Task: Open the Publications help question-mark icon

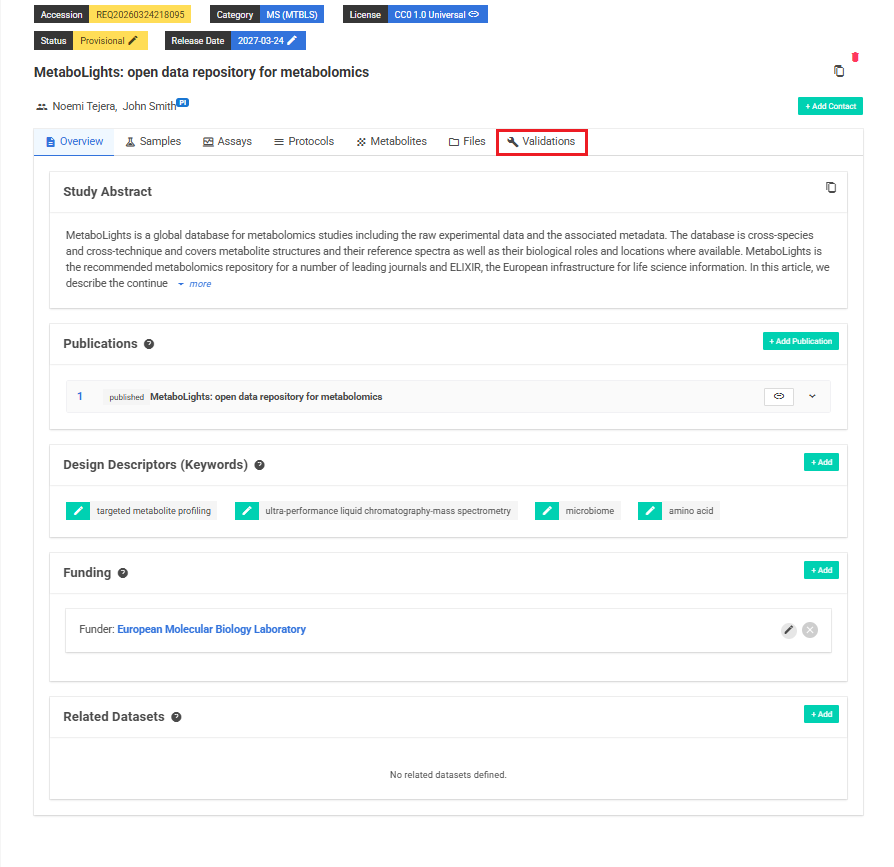Action: [x=148, y=344]
